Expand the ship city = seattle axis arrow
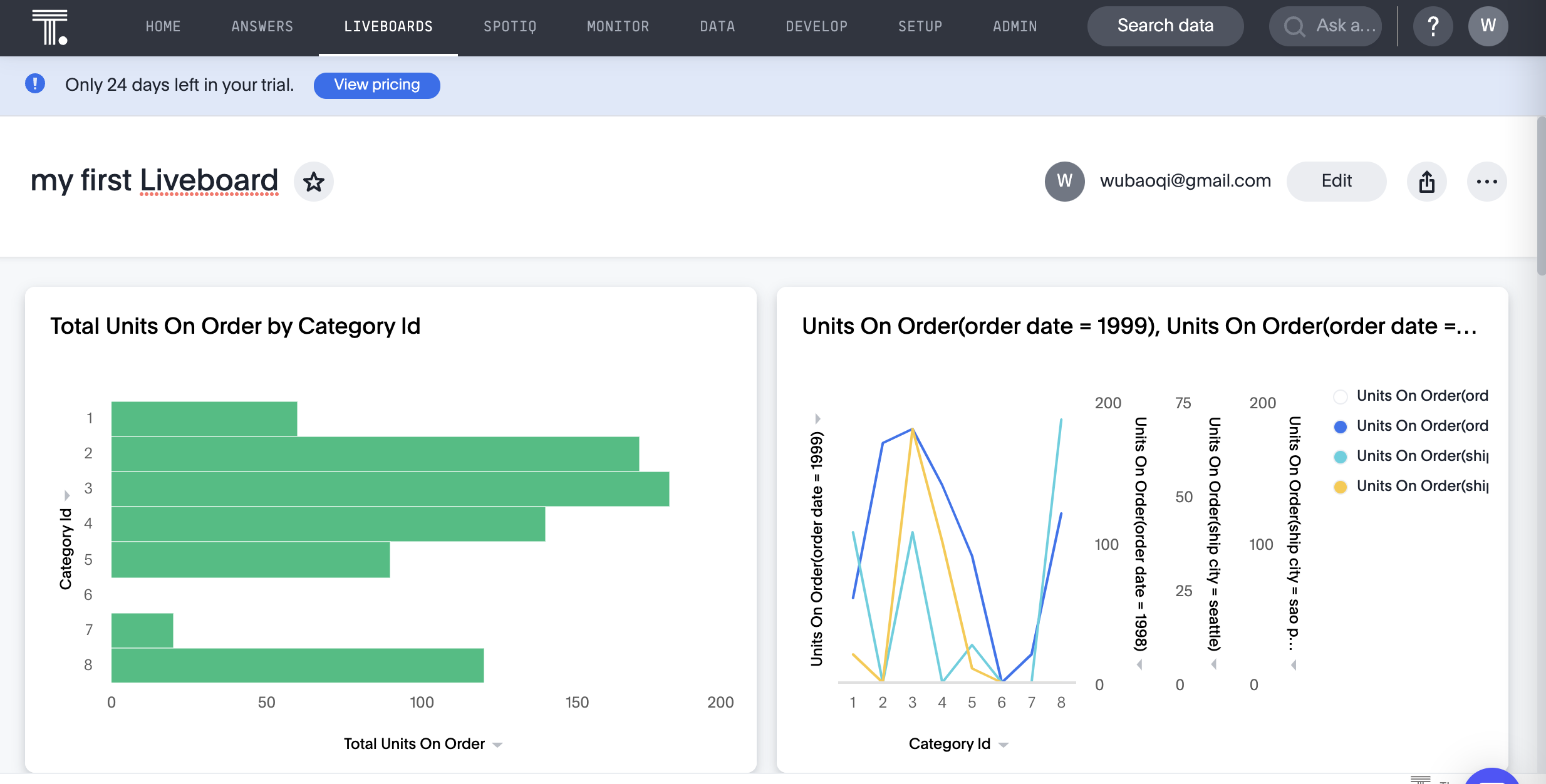1546x784 pixels. (1213, 664)
